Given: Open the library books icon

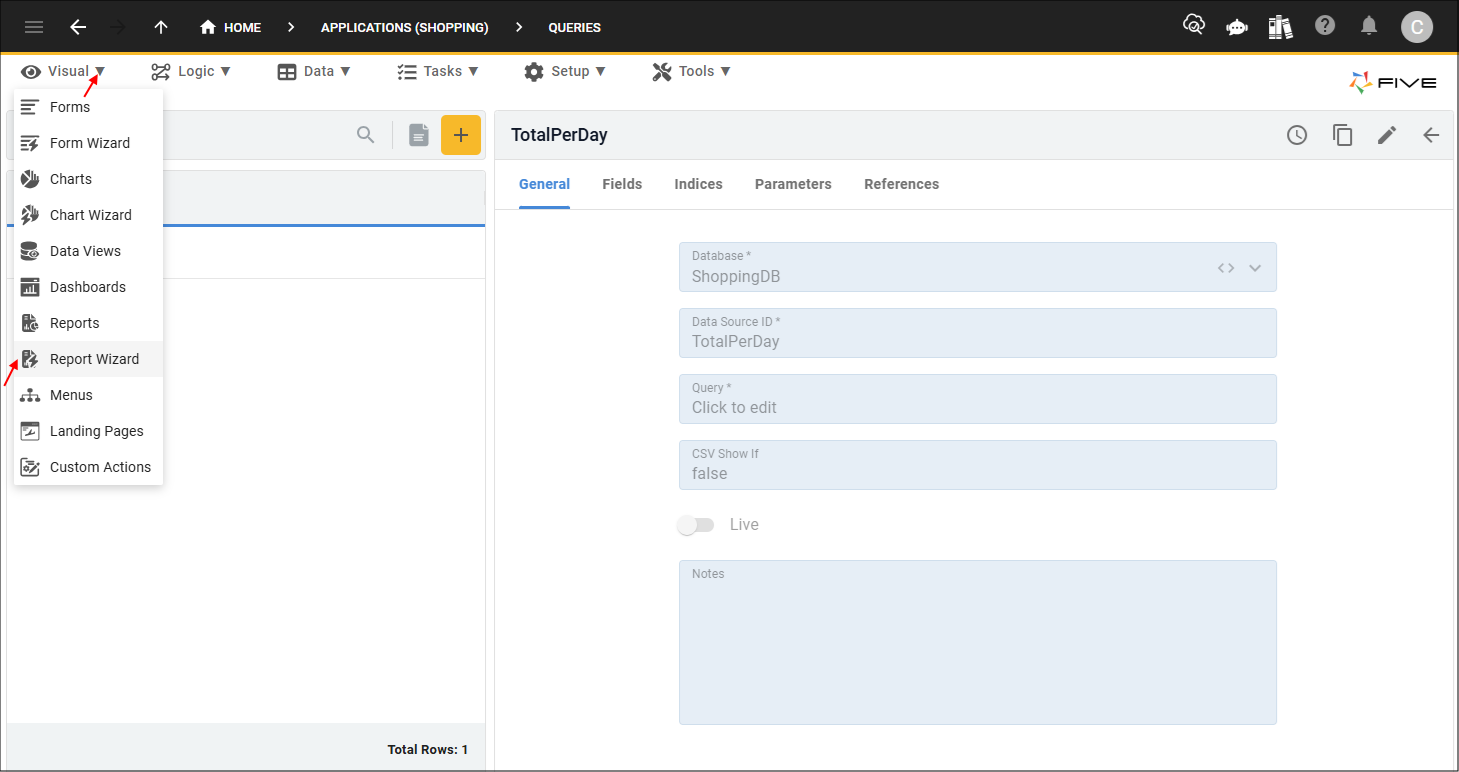Looking at the screenshot, I should (1281, 26).
